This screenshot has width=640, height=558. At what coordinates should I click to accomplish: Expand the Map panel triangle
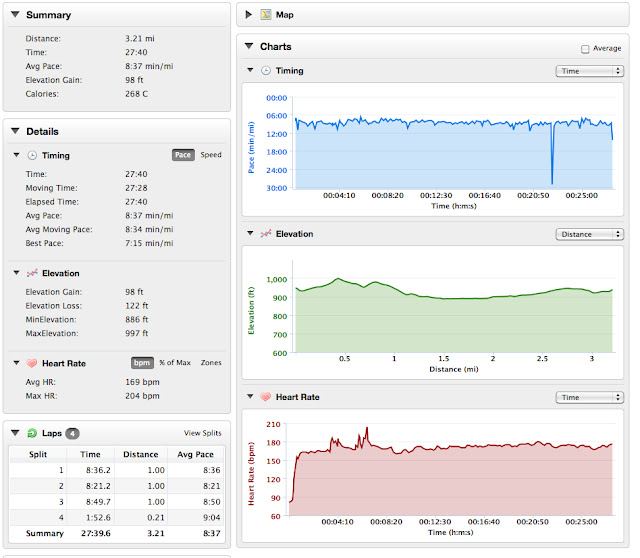tap(249, 15)
